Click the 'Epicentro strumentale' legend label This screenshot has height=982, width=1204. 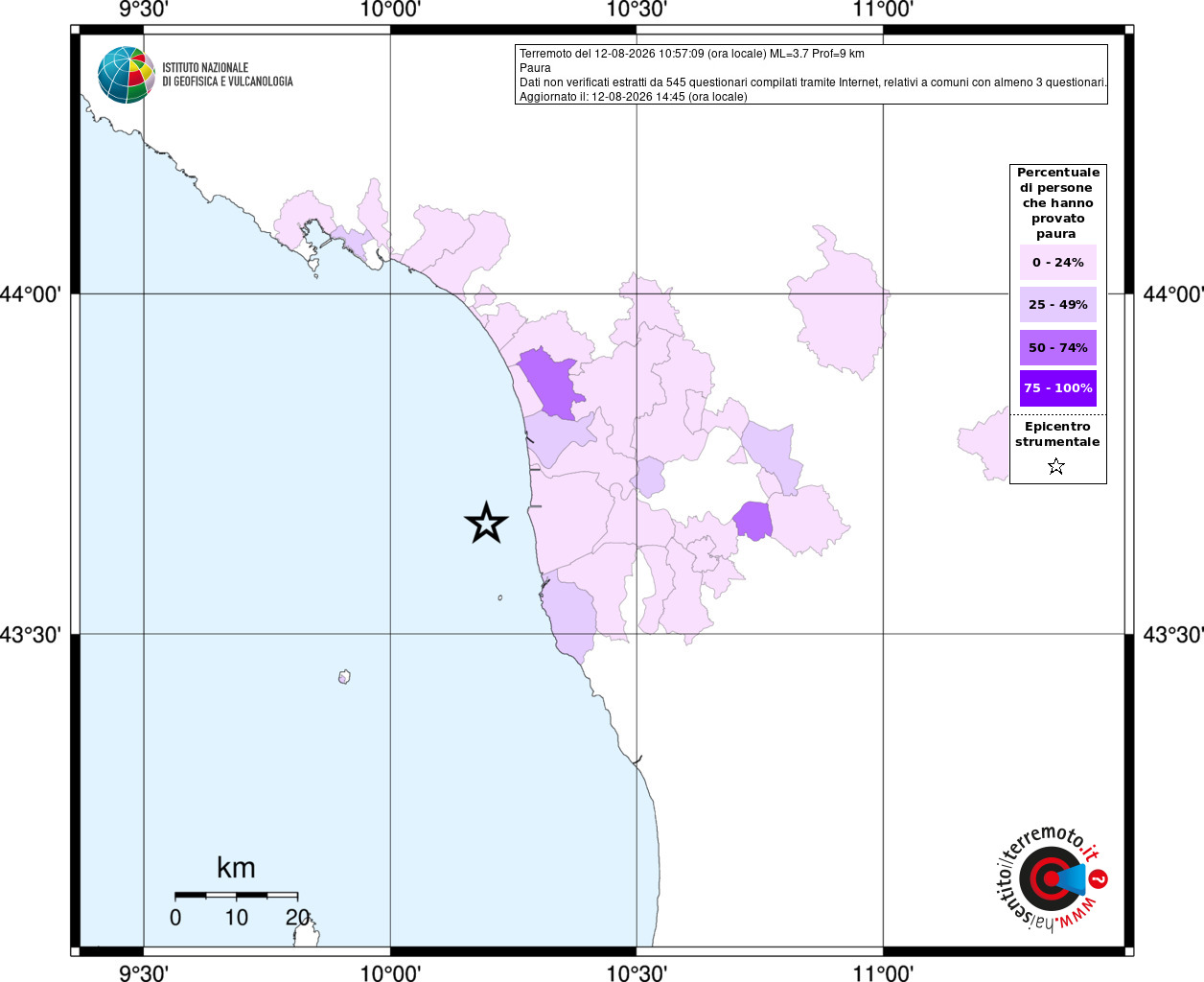(x=1057, y=434)
